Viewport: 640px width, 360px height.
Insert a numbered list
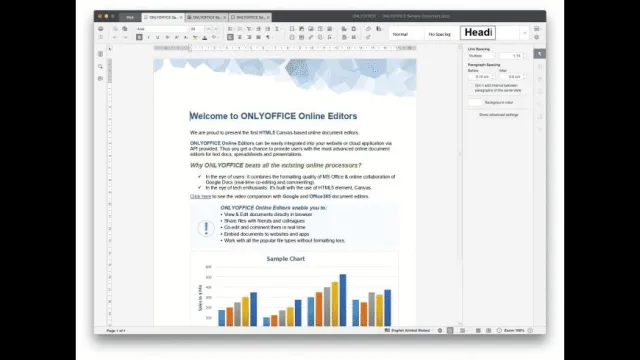coord(240,29)
